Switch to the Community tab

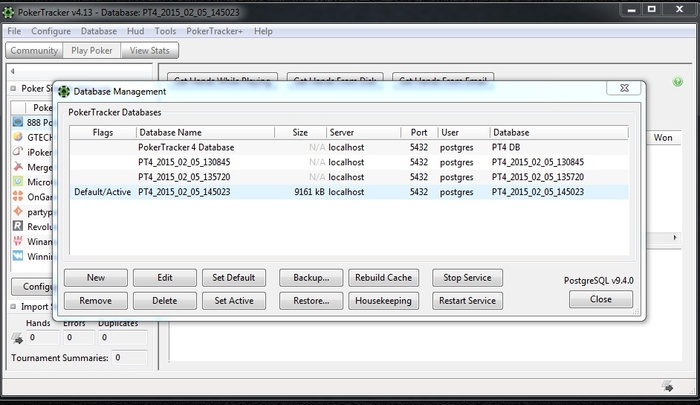(x=34, y=50)
